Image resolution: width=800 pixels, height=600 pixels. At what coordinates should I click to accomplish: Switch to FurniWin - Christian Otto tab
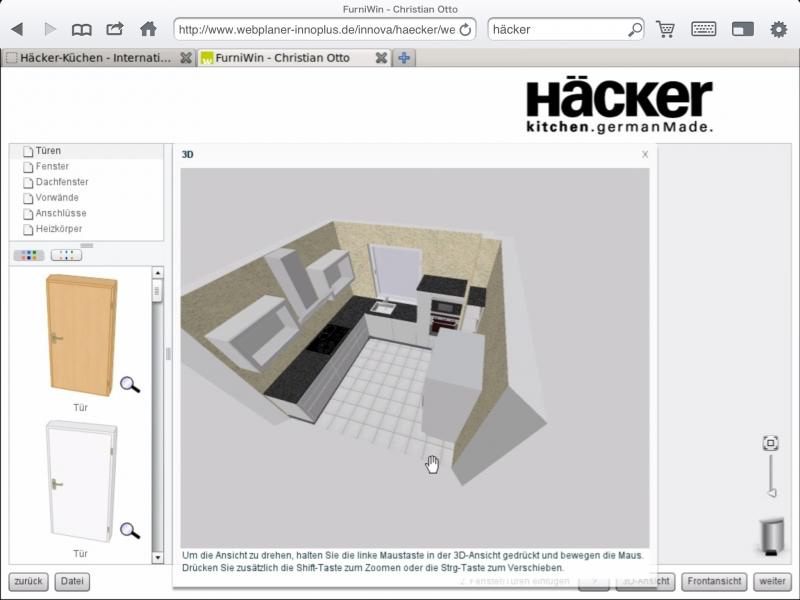[x=282, y=58]
